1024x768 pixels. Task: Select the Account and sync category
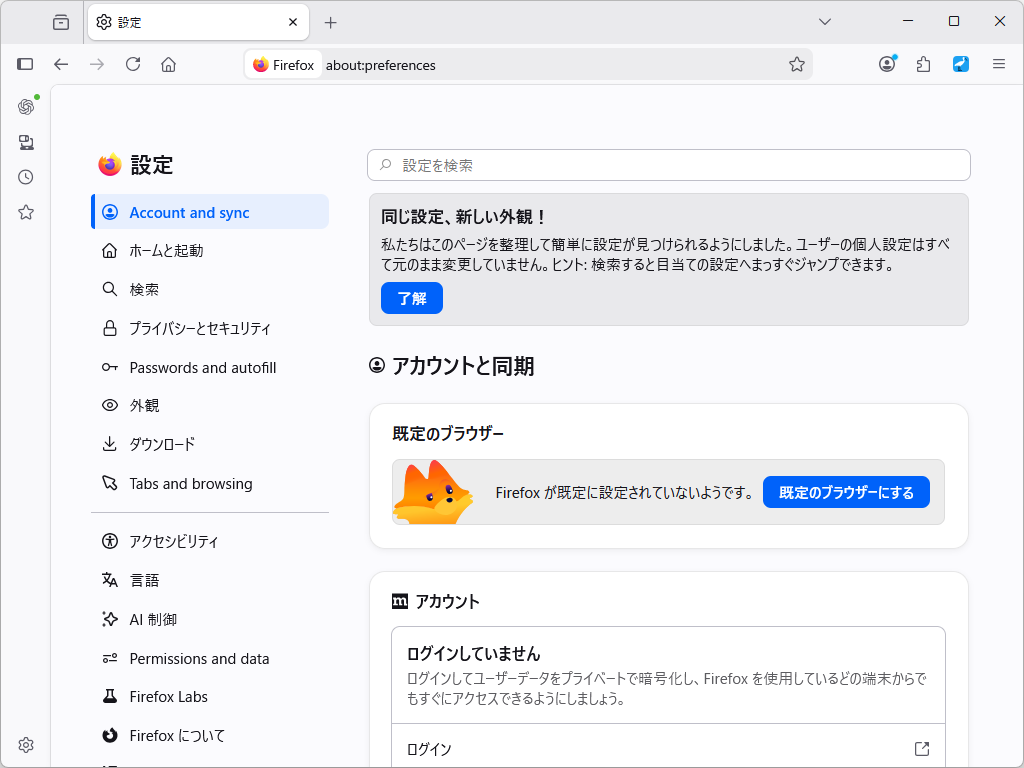pyautogui.click(x=210, y=212)
